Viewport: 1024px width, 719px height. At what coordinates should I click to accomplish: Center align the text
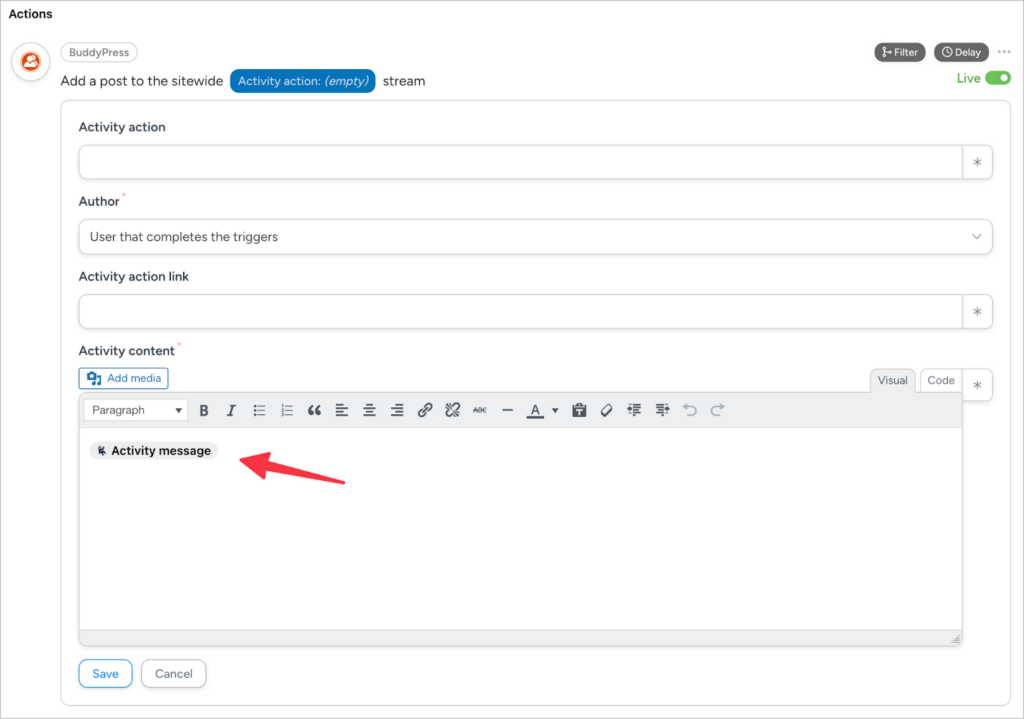coord(369,410)
